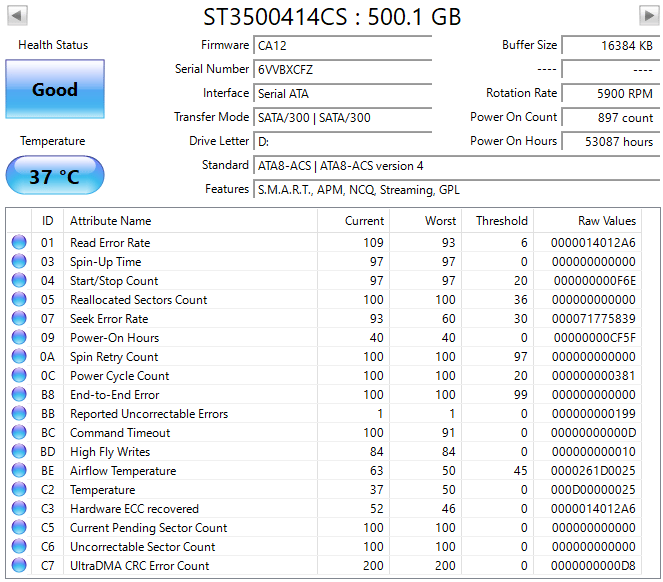This screenshot has height=582, width=663.
Task: Go to next disk with right arrow
Action: pos(649,16)
